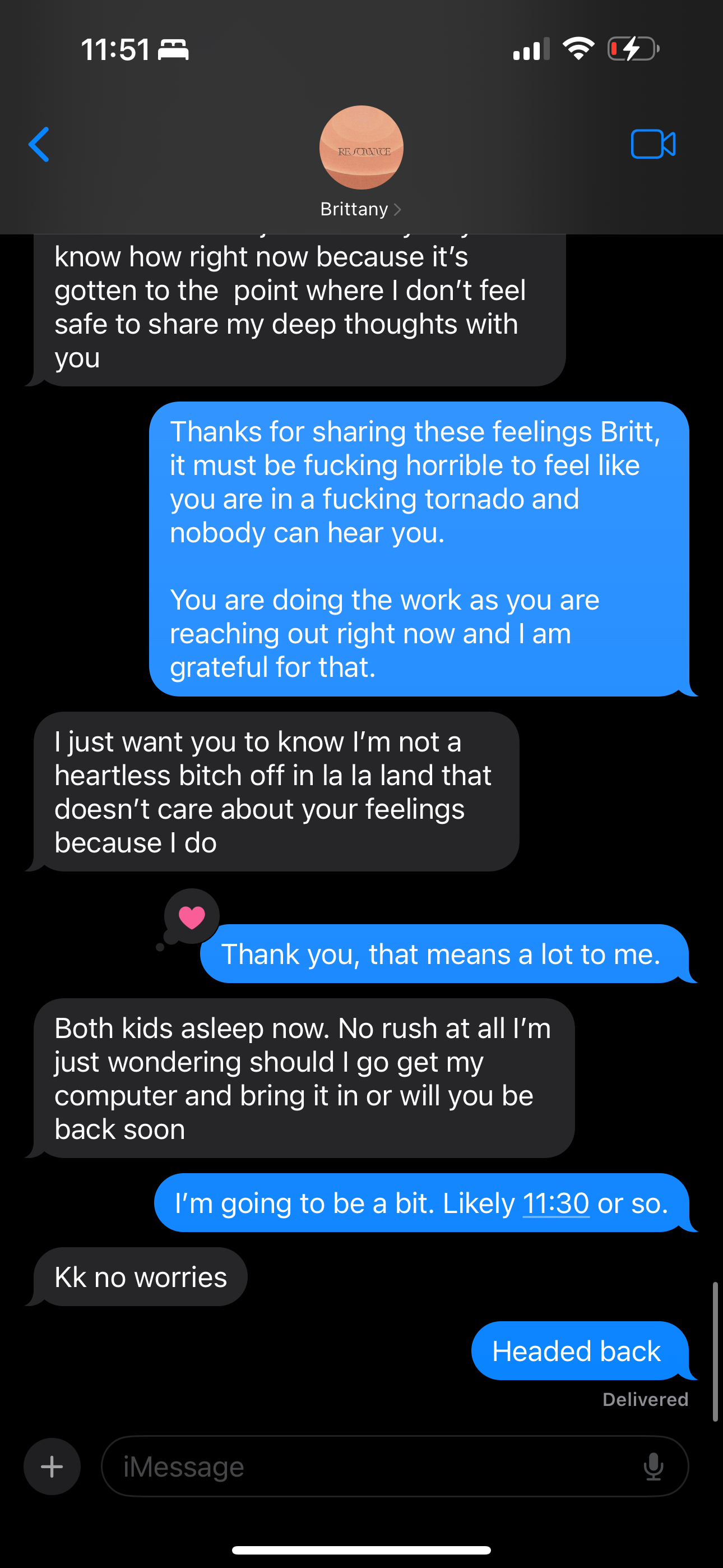Viewport: 723px width, 1568px height.
Task: Tap the "Kk no worries" message
Action: [141, 1276]
